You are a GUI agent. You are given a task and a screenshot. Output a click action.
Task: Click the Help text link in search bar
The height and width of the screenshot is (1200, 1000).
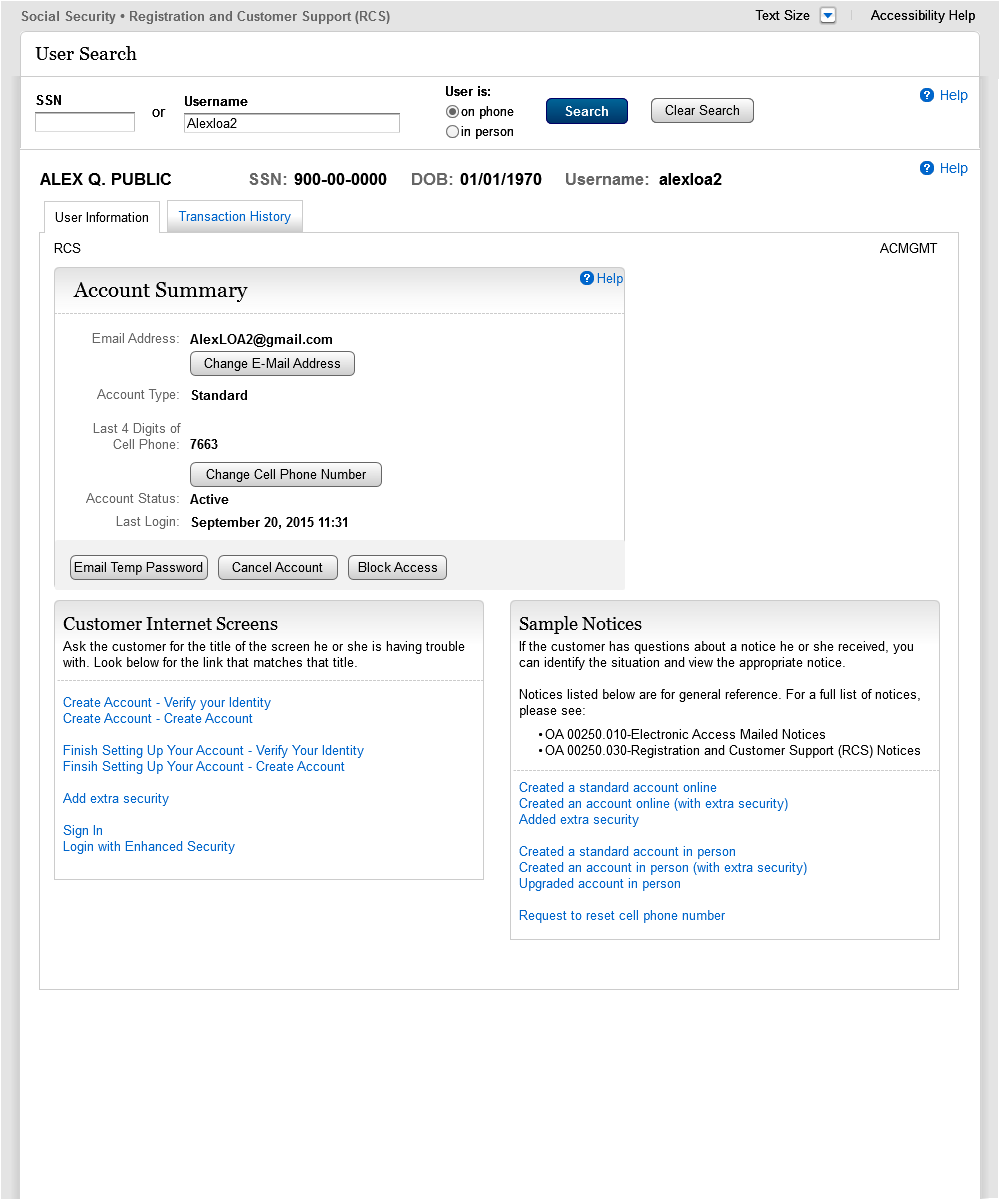(x=954, y=95)
